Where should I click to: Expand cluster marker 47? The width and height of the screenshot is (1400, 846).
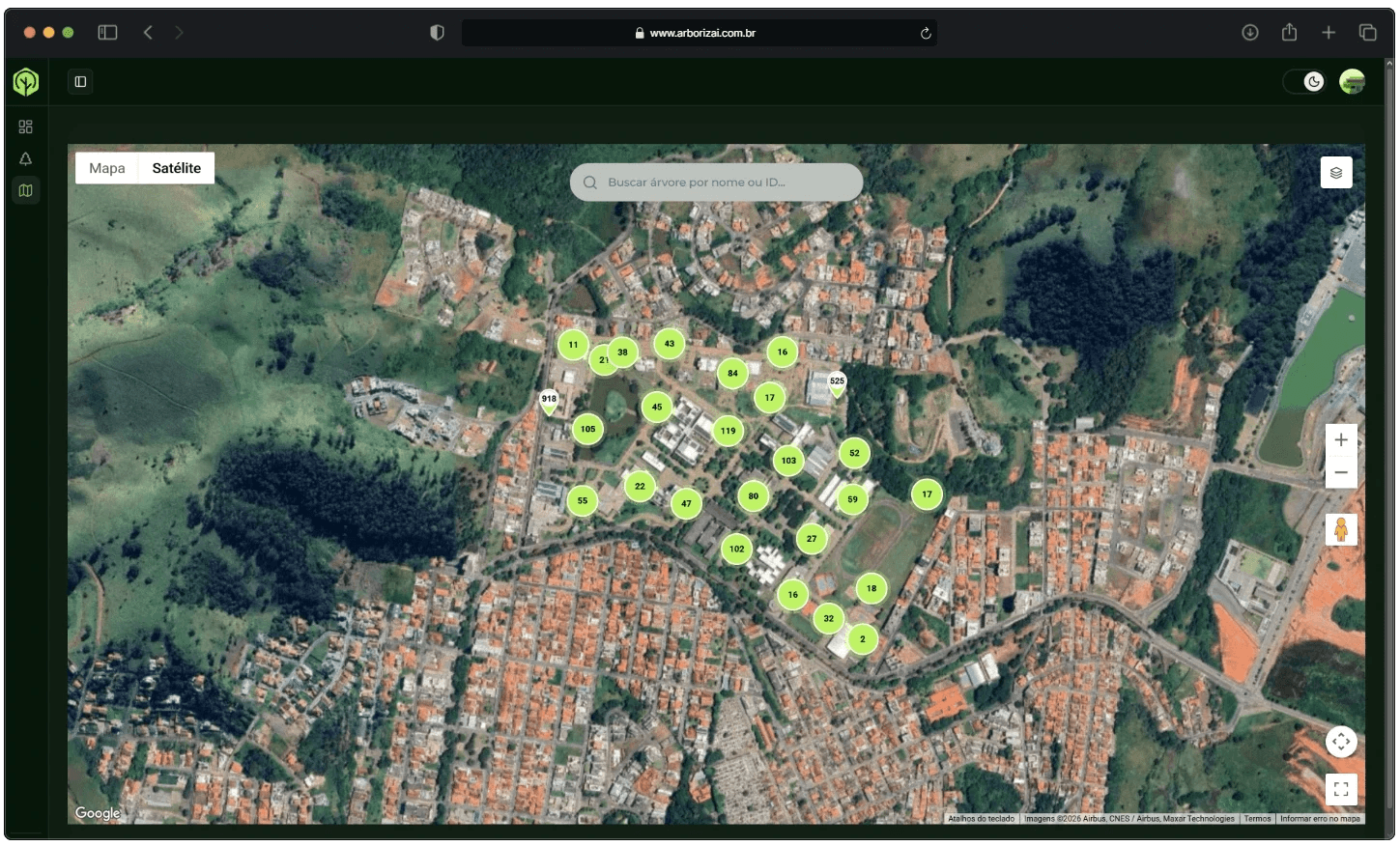coord(686,503)
